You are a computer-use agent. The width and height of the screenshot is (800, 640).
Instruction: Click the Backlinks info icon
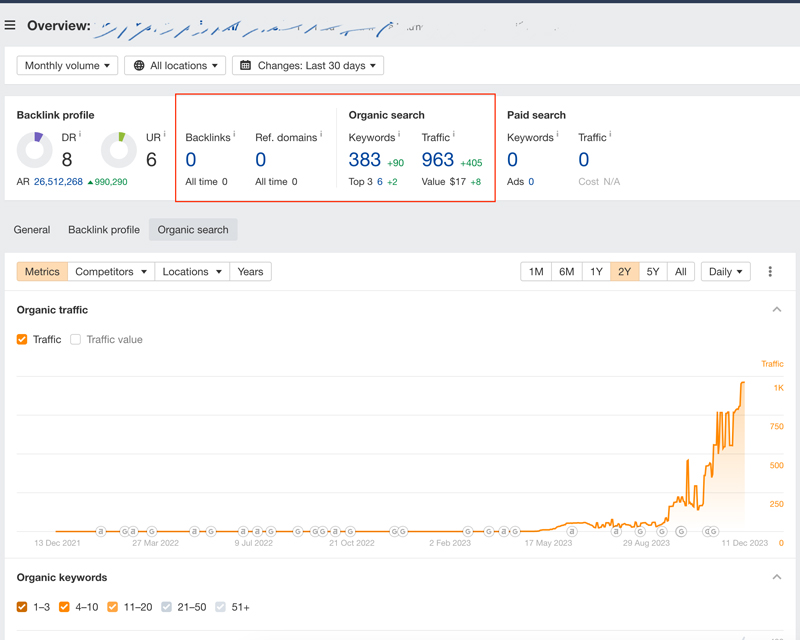pos(234,134)
